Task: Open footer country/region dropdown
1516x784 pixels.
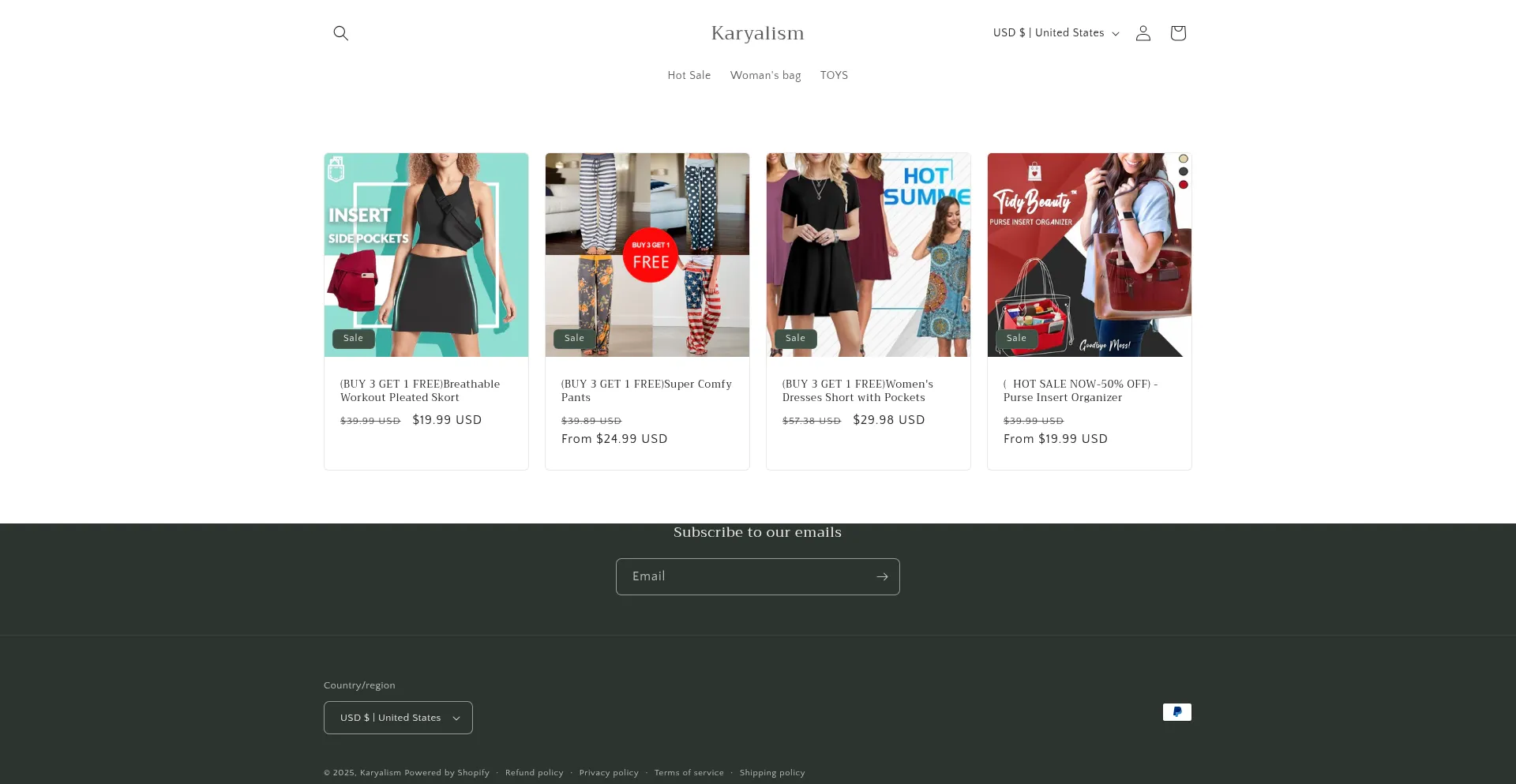Action: point(398,718)
